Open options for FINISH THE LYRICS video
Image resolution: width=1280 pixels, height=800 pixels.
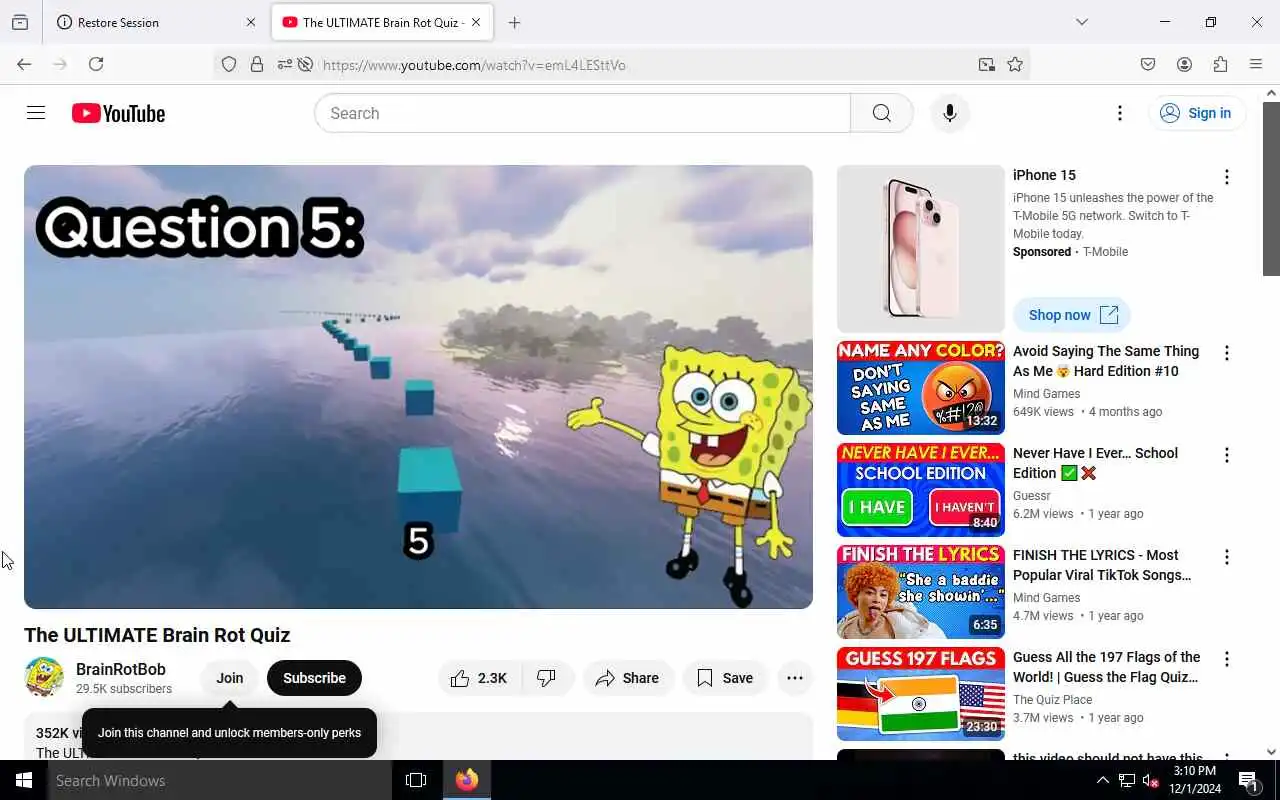pyautogui.click(x=1227, y=557)
